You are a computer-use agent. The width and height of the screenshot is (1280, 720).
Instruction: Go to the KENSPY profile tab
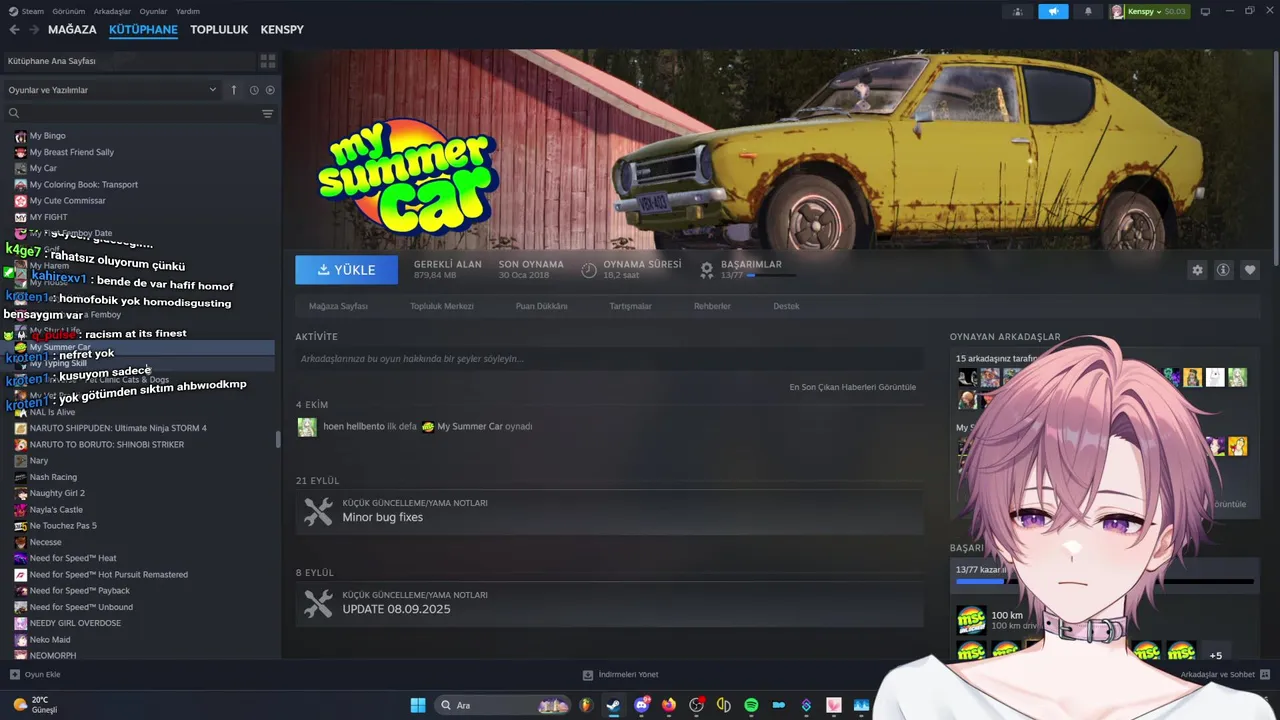click(x=282, y=30)
